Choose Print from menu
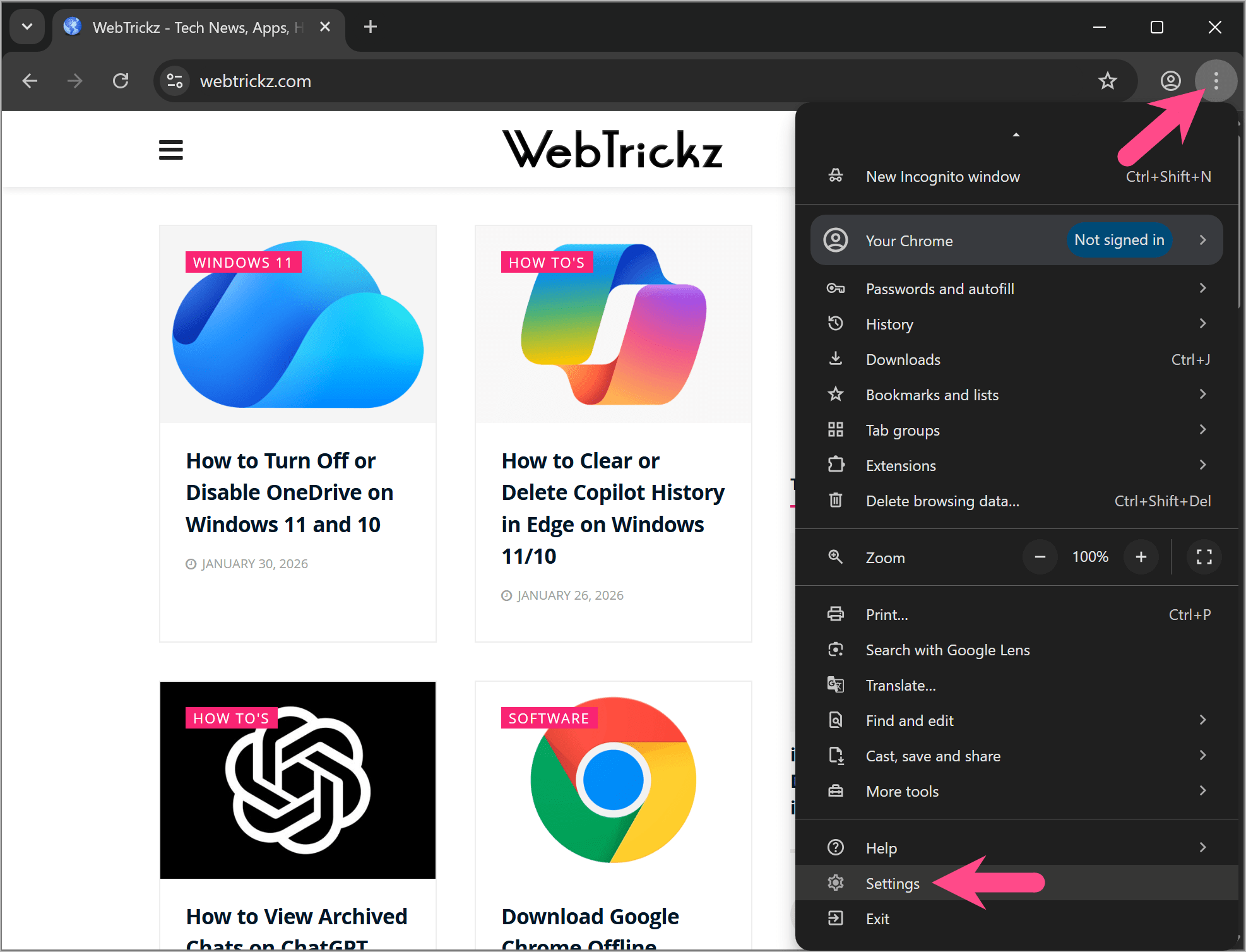This screenshot has width=1246, height=952. point(1016,614)
